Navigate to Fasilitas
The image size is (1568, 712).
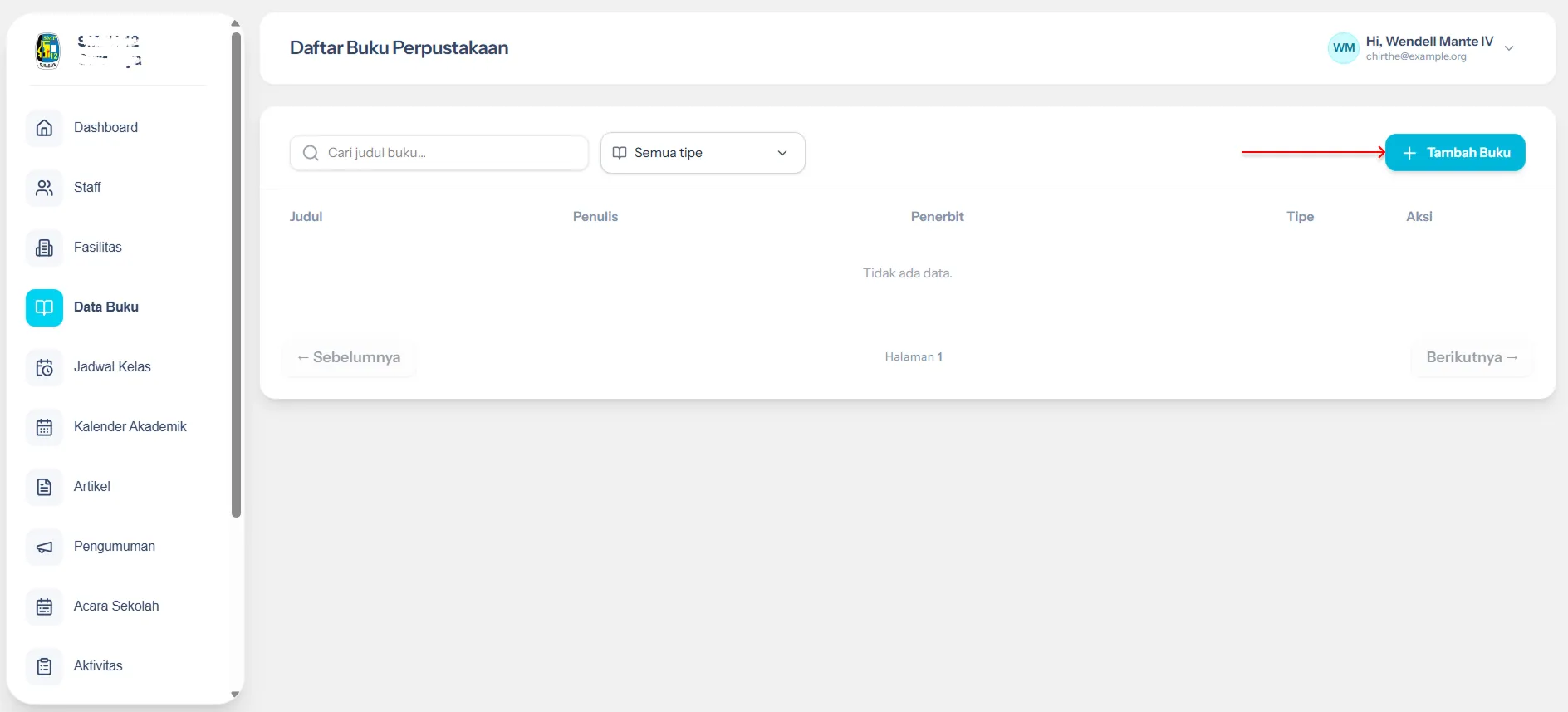[97, 248]
